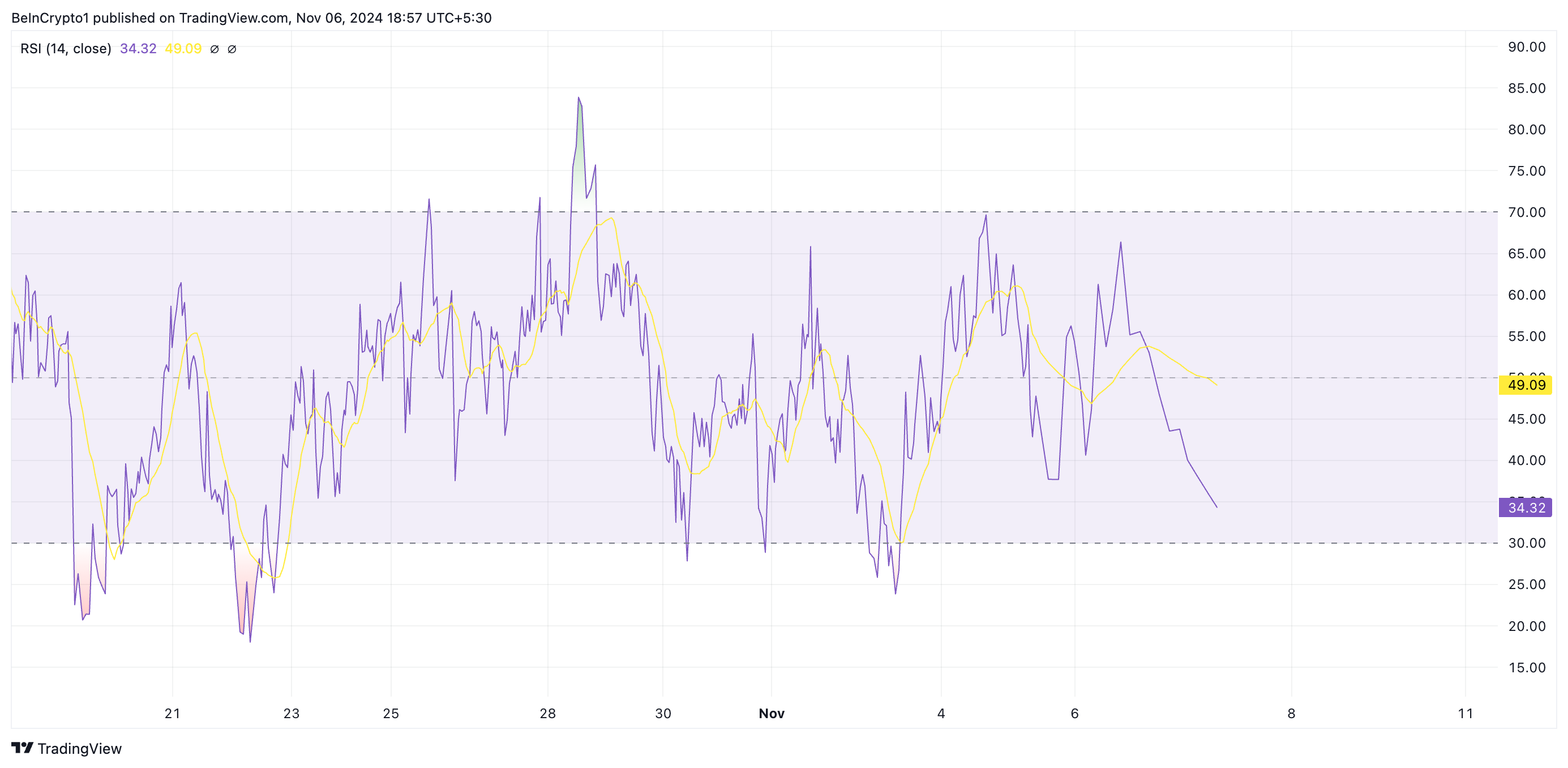Select the purple 34.32 value in the legend
This screenshot has width=1568, height=768.
pos(138,49)
